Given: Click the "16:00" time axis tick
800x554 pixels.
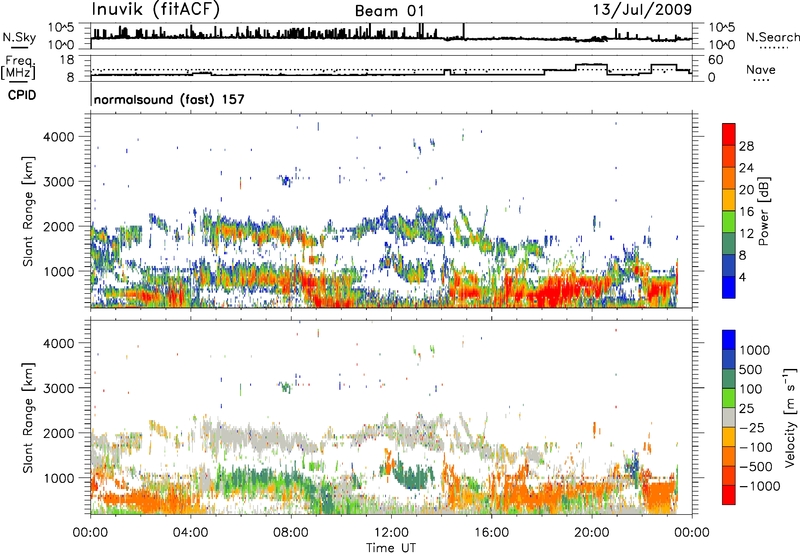Looking at the screenshot, I should pyautogui.click(x=491, y=533).
